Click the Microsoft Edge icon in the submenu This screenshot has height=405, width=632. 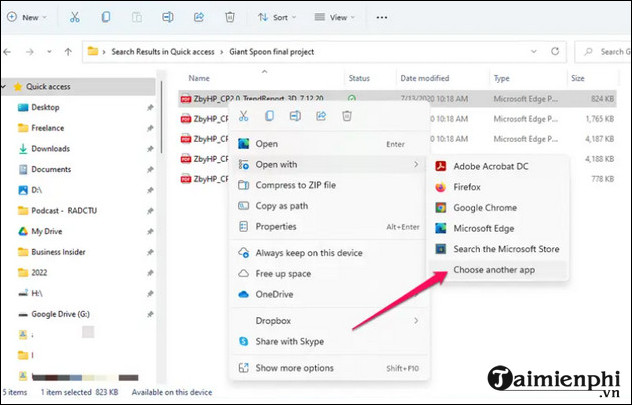441,228
